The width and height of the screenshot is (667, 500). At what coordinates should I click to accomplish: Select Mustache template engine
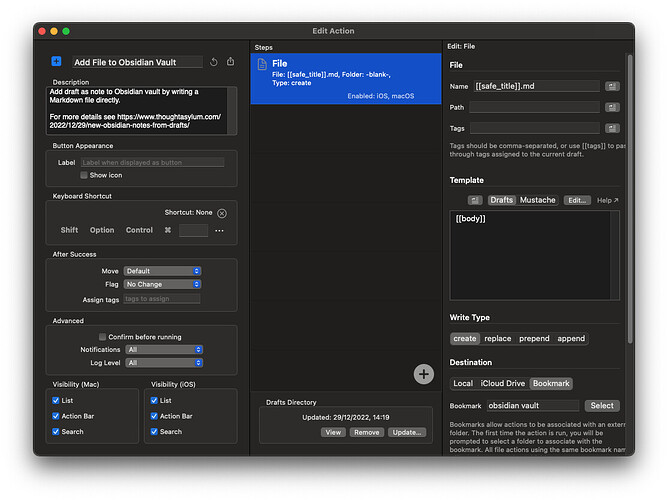coord(537,200)
